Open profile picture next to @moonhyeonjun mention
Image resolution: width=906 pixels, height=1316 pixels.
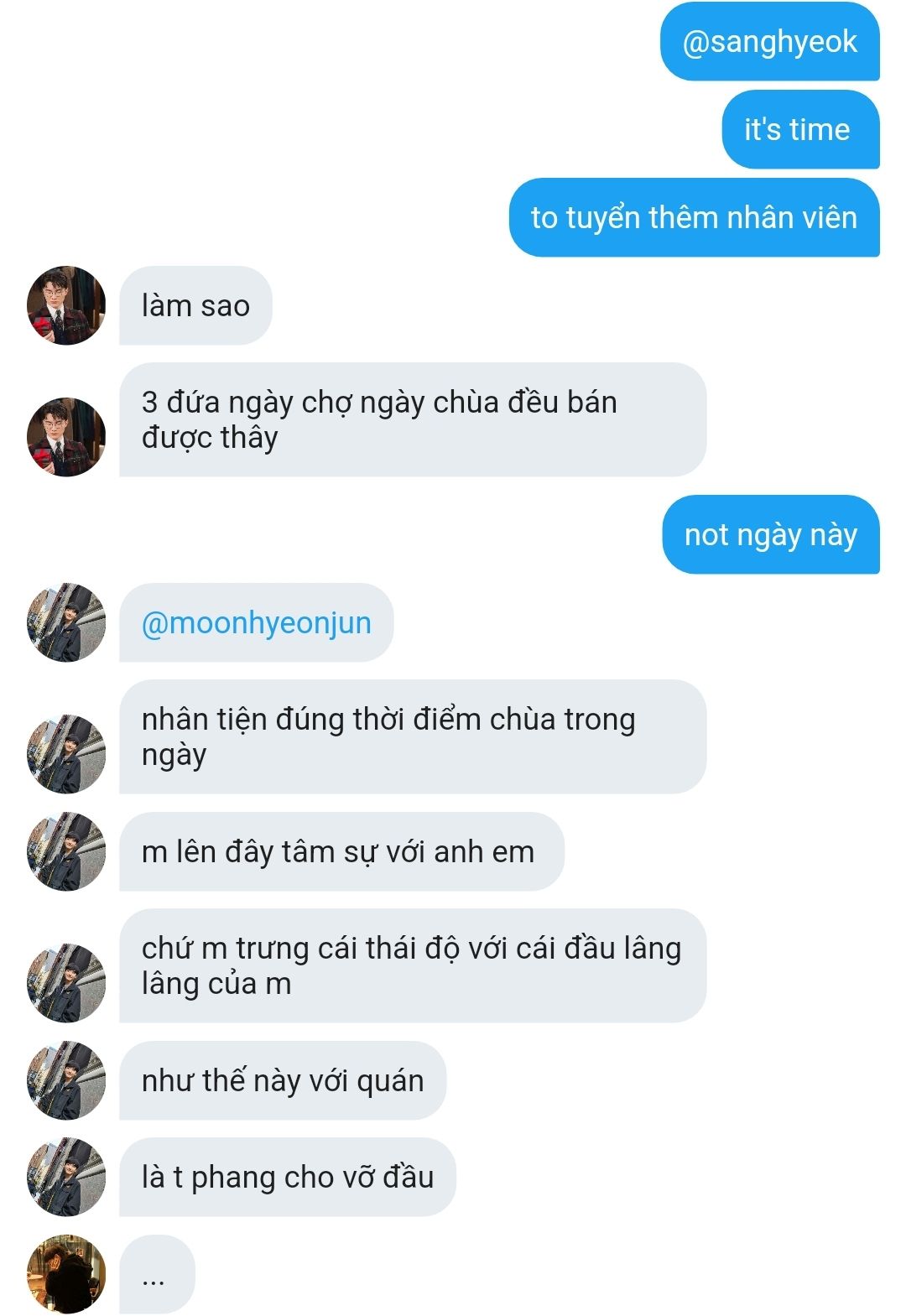(x=66, y=622)
